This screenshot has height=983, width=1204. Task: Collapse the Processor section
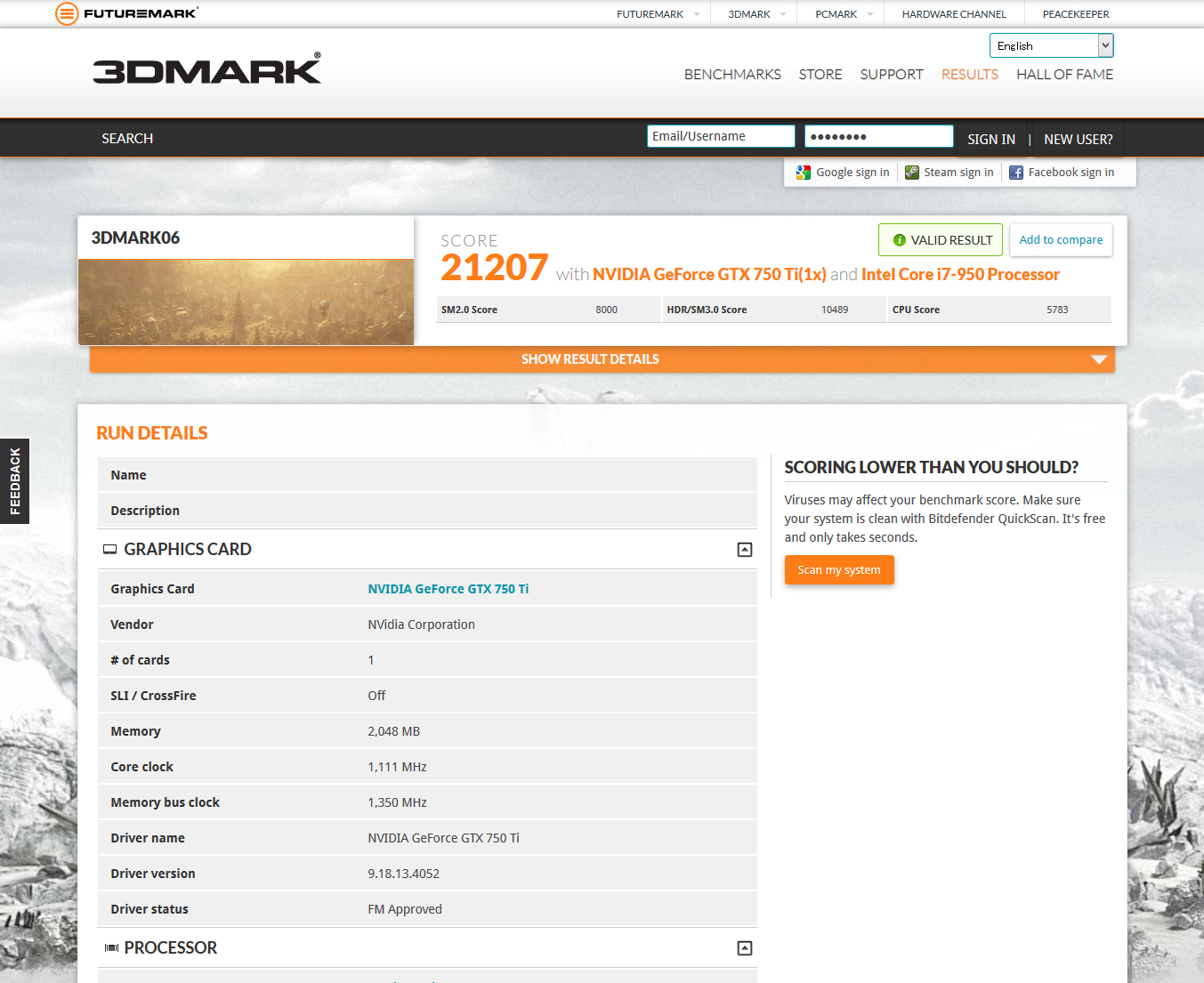[x=745, y=948]
